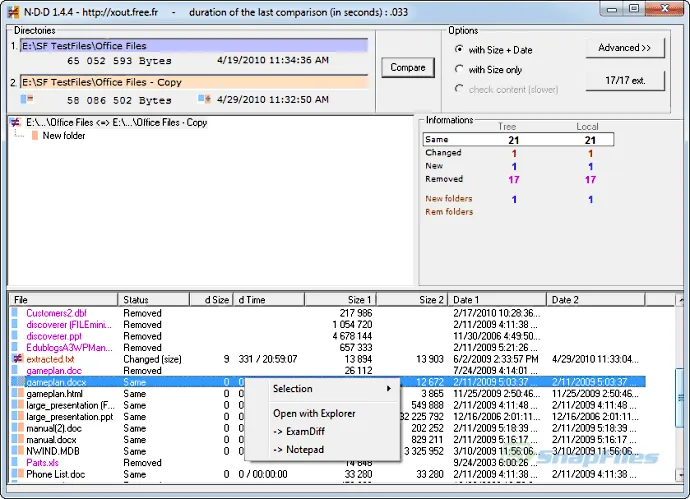This screenshot has width=690, height=499.
Task: Click the icon beside NWIND.MDB
Action: (18, 451)
